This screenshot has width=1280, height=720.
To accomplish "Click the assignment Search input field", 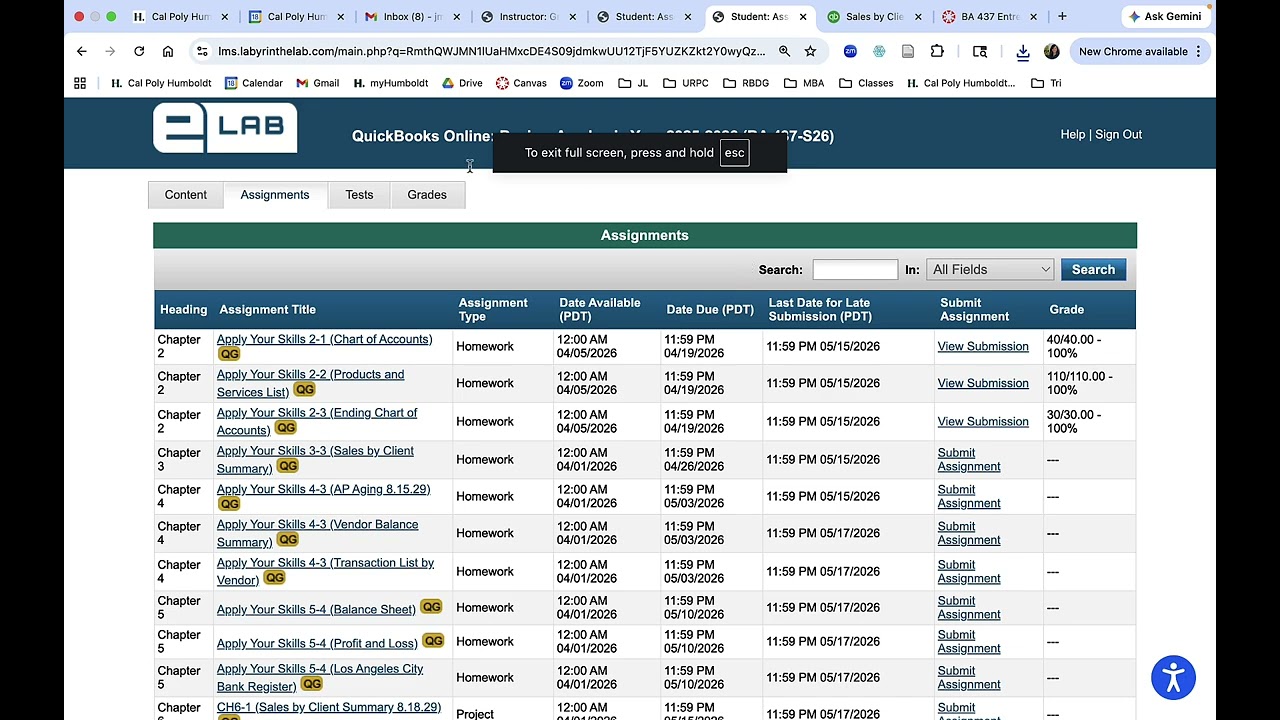I will point(855,269).
